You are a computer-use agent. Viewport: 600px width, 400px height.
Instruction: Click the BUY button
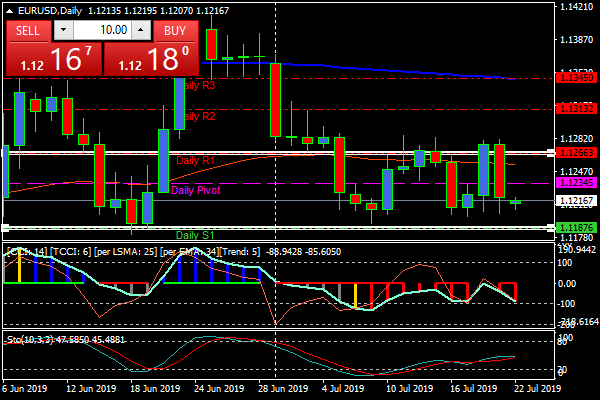[x=176, y=31]
